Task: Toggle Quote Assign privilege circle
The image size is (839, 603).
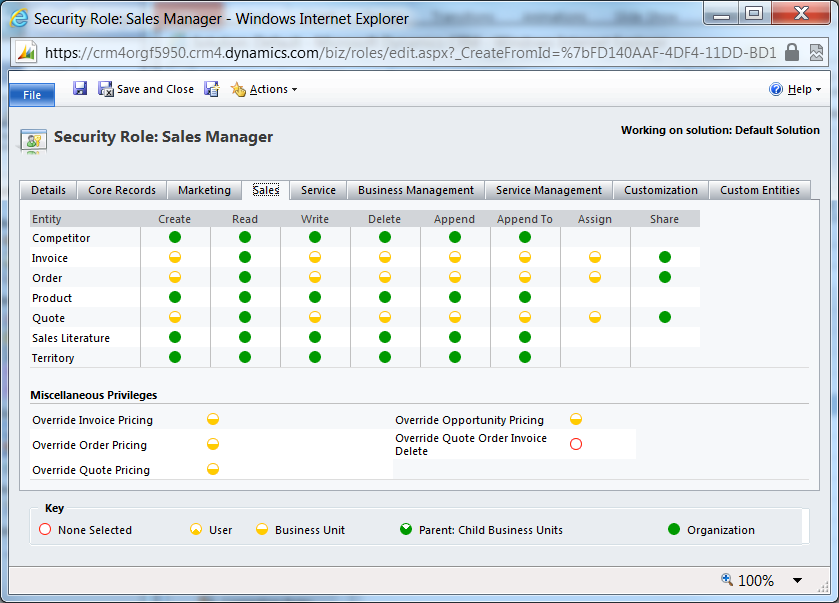Action: point(594,317)
